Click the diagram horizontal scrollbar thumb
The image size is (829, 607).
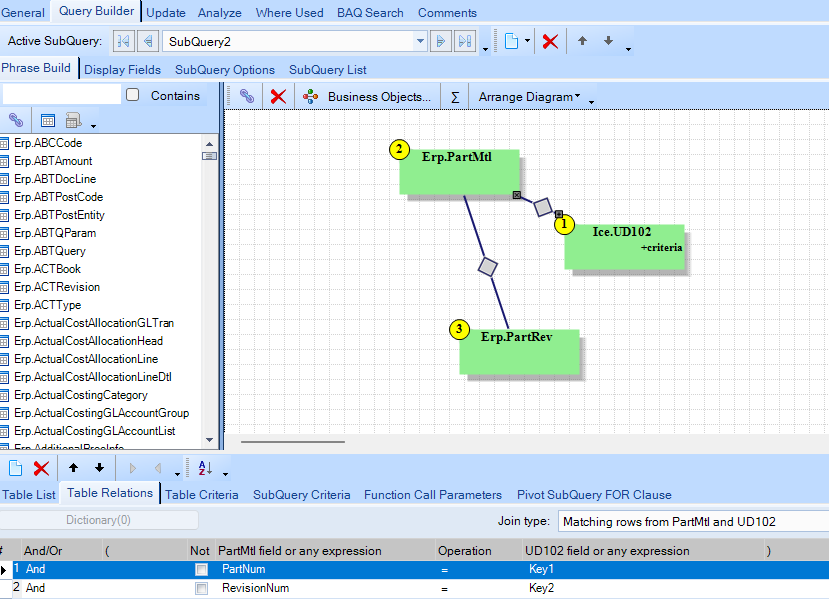coord(293,442)
